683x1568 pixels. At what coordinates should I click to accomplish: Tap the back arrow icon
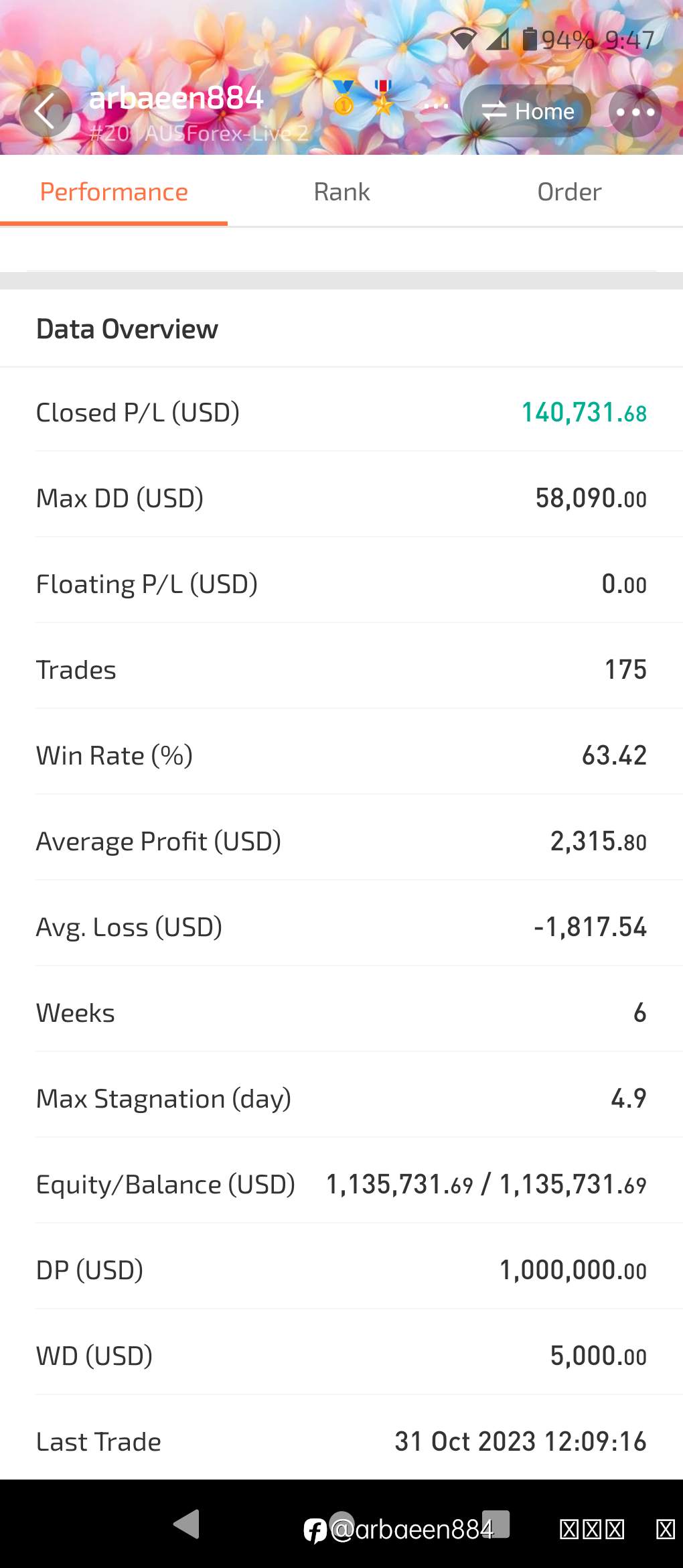46,111
